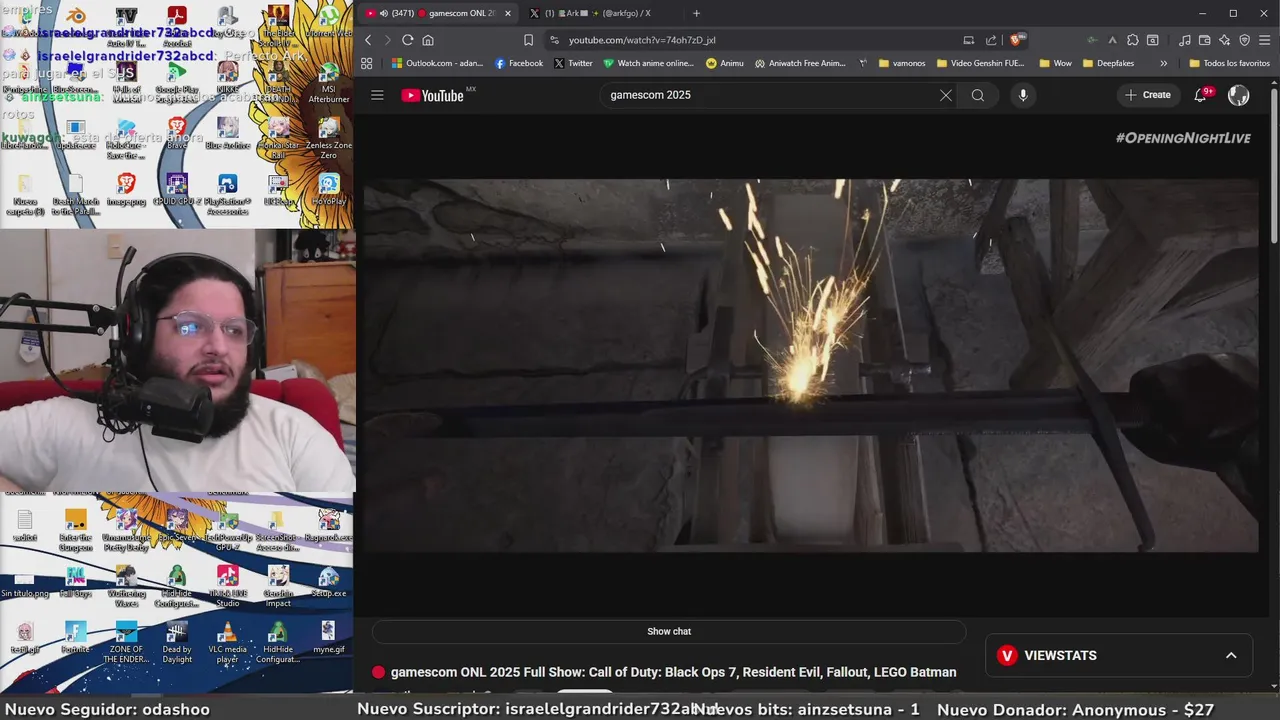The image size is (1280, 720).
Task: Open Zenless Zone Zero desktop icon
Action: point(328,136)
